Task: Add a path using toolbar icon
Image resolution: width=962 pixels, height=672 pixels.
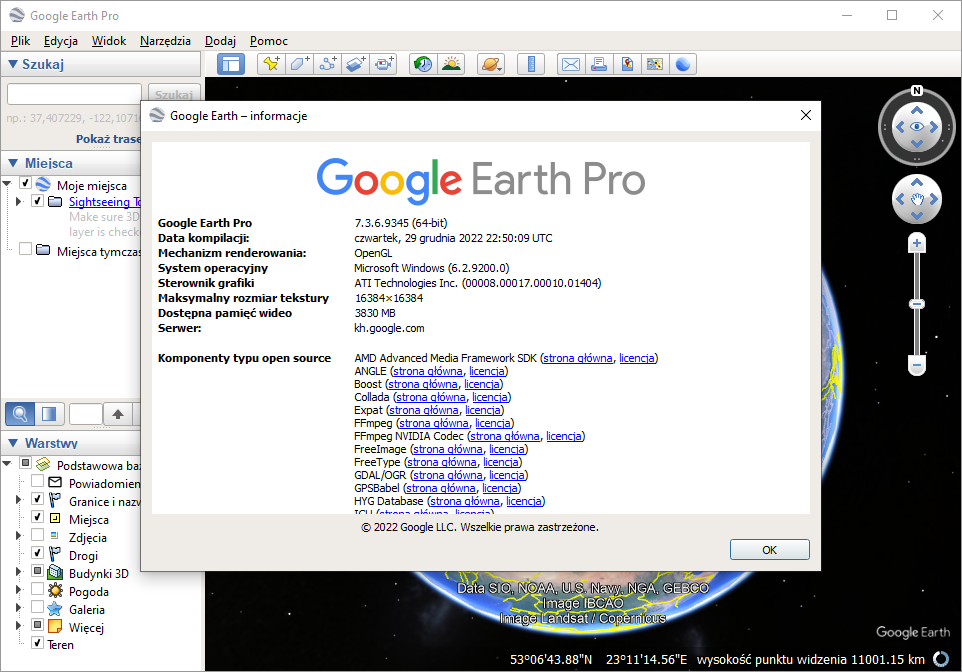Action: coord(328,64)
